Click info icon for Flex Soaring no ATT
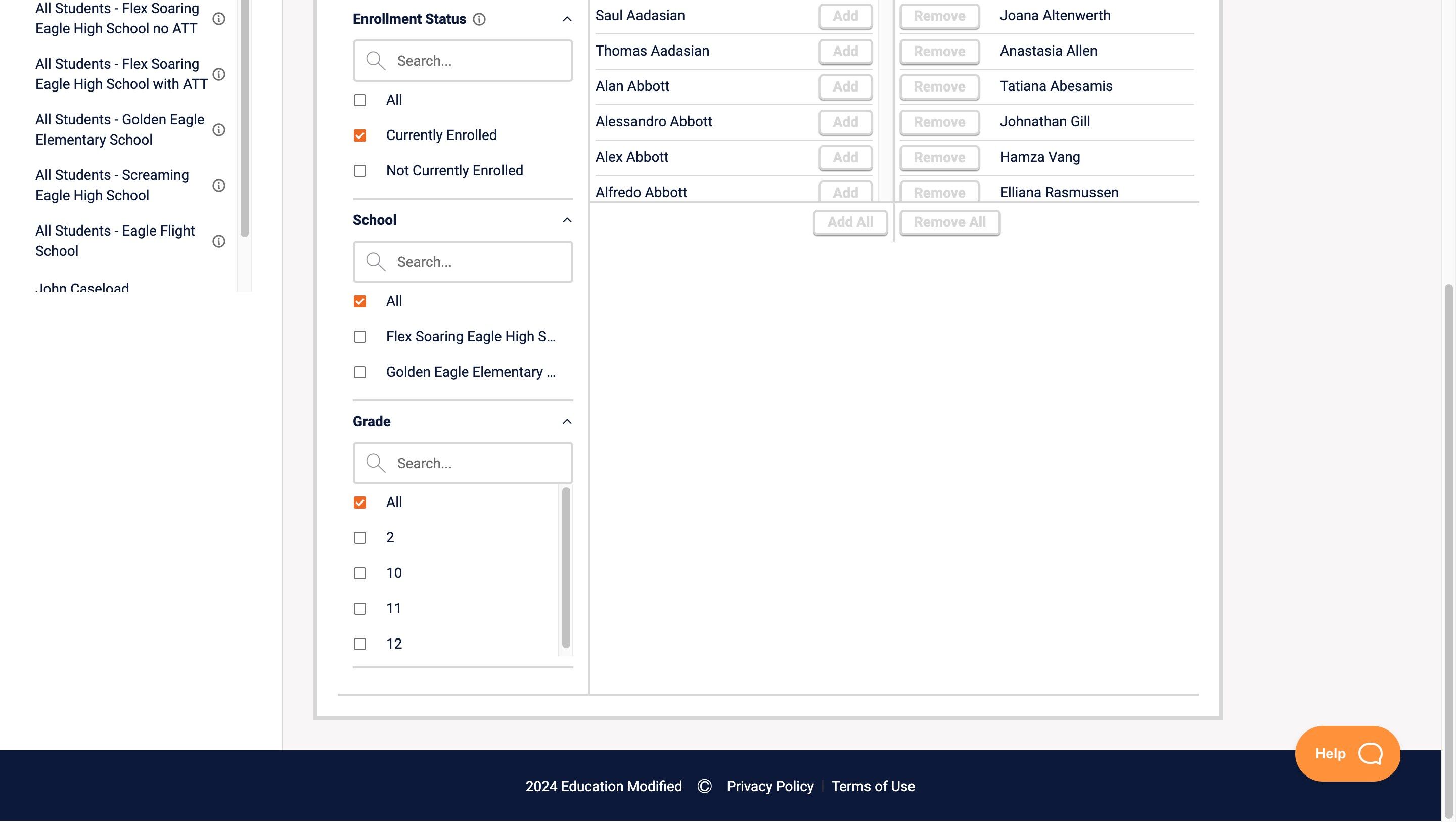Viewport: 1456px width, 822px height. coord(219,19)
